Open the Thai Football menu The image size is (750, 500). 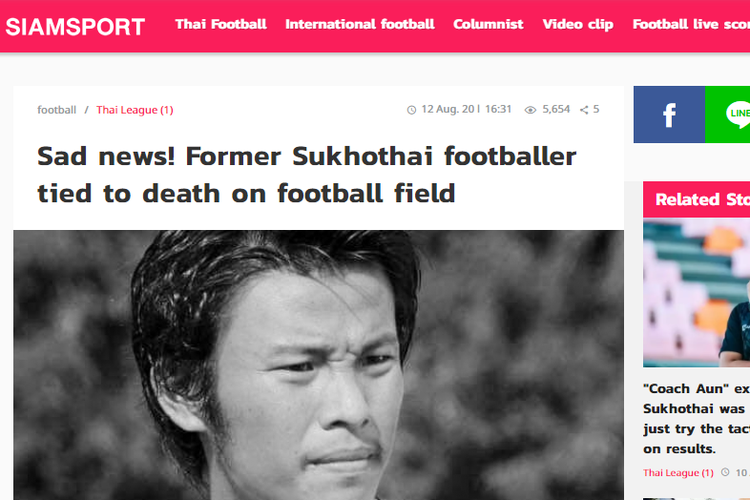point(221,24)
